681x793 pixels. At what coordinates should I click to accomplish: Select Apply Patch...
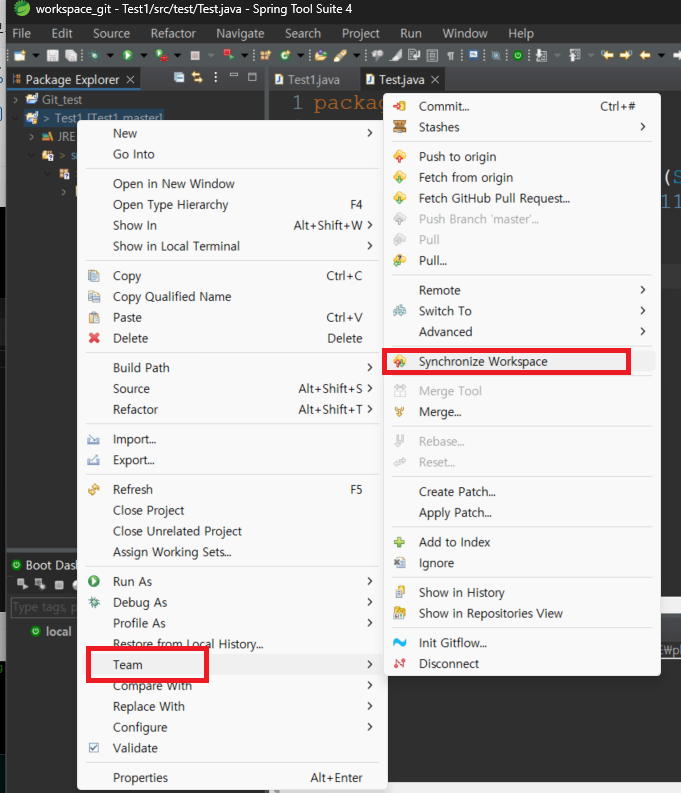521,512
